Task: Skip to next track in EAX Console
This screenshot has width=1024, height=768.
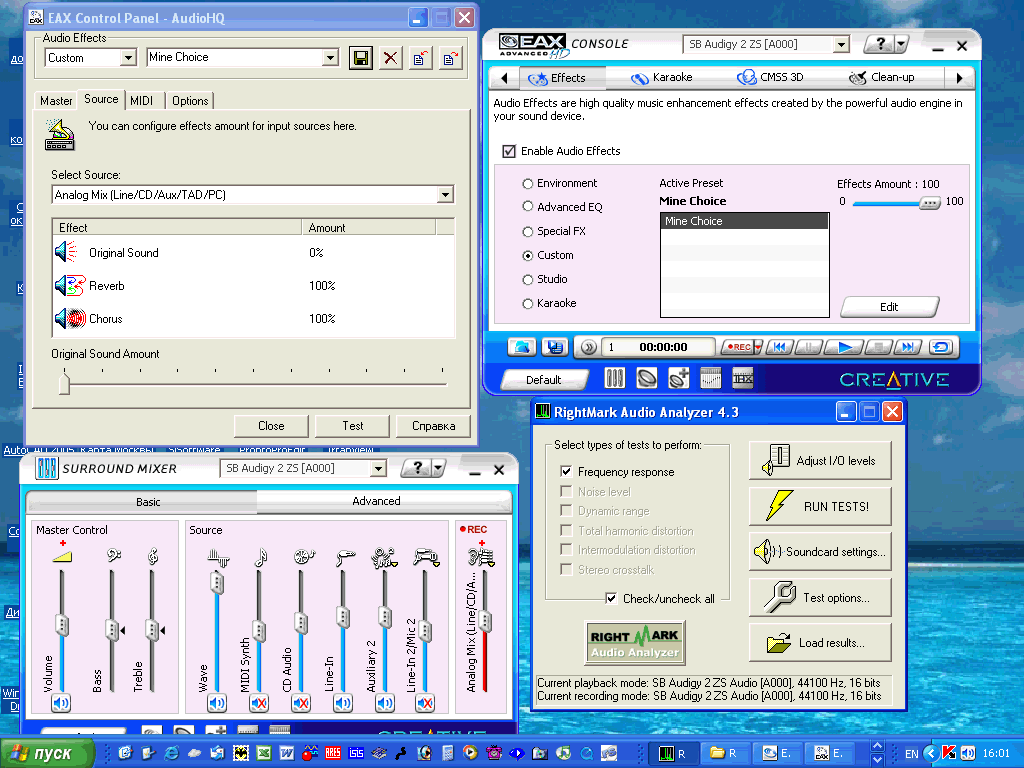Action: coord(908,347)
